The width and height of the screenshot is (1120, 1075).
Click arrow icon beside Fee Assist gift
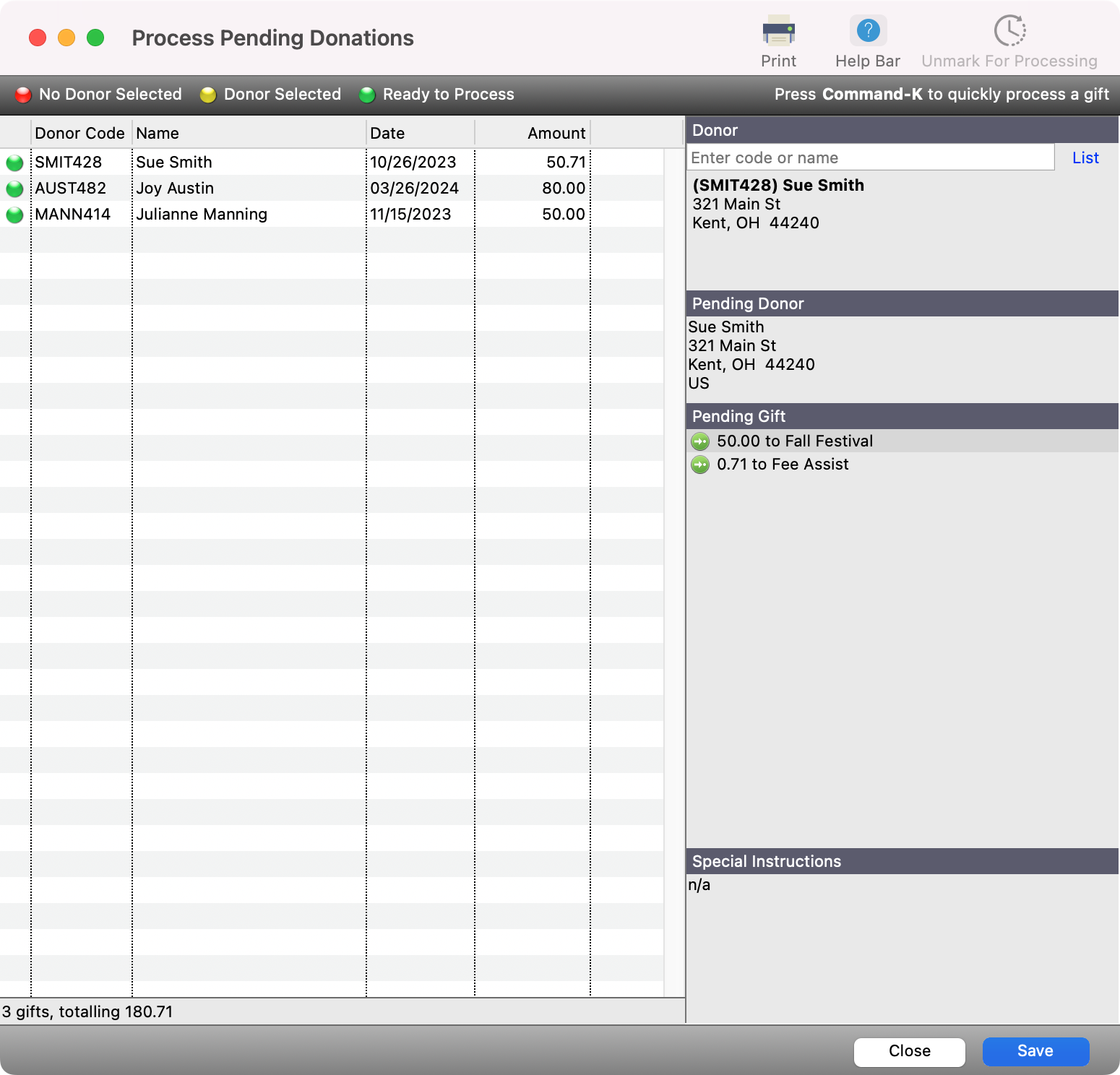pyautogui.click(x=700, y=465)
